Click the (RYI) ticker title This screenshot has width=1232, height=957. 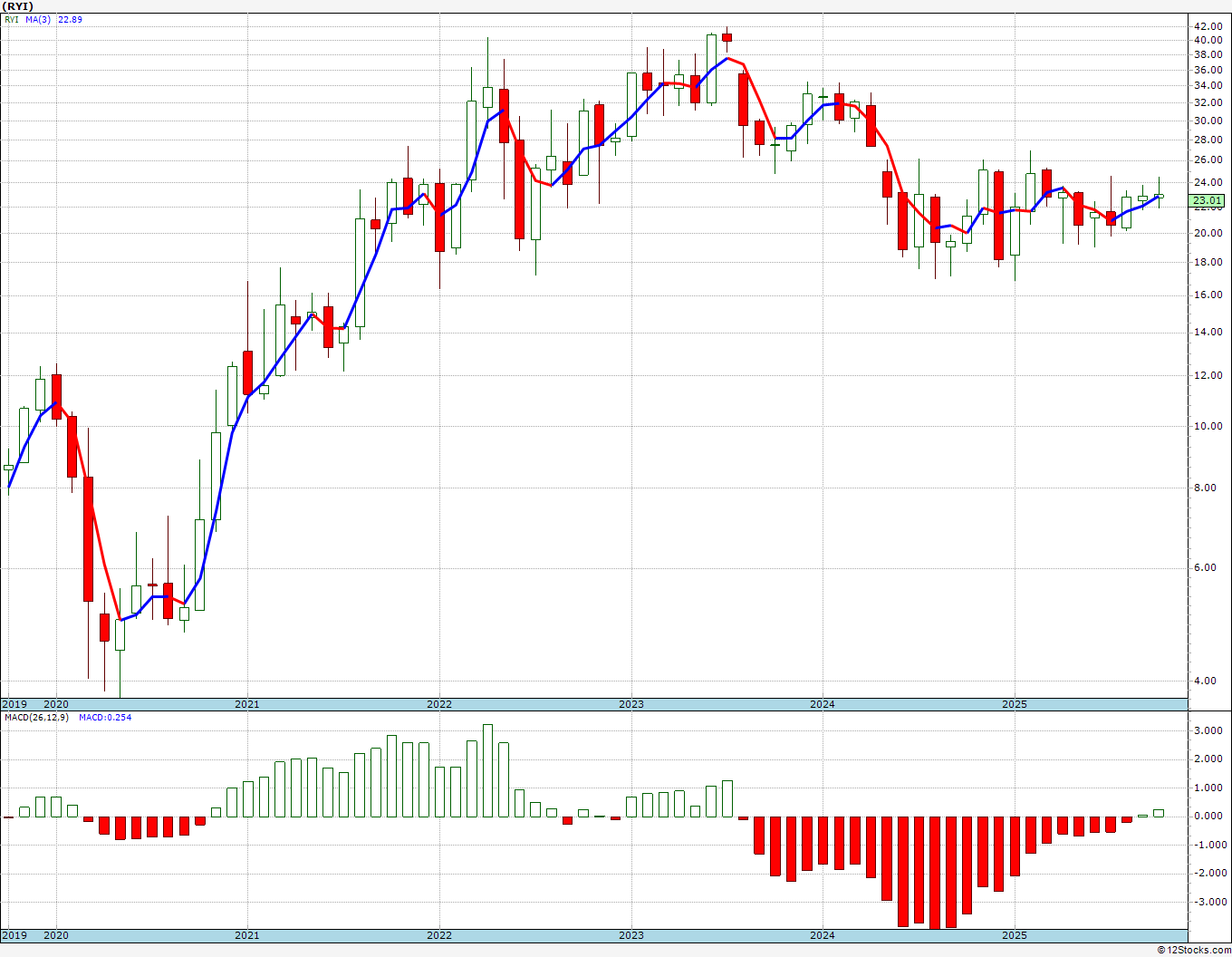(18, 6)
